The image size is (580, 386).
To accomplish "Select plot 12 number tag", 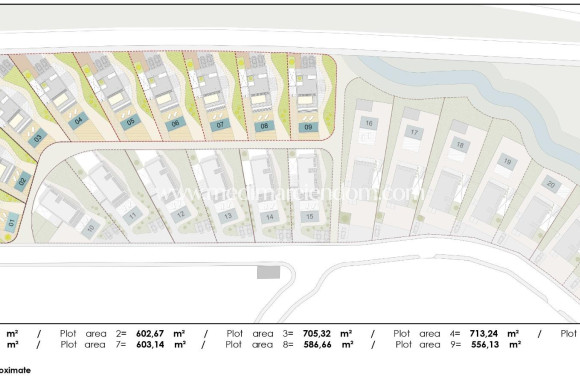I will [x=181, y=214].
